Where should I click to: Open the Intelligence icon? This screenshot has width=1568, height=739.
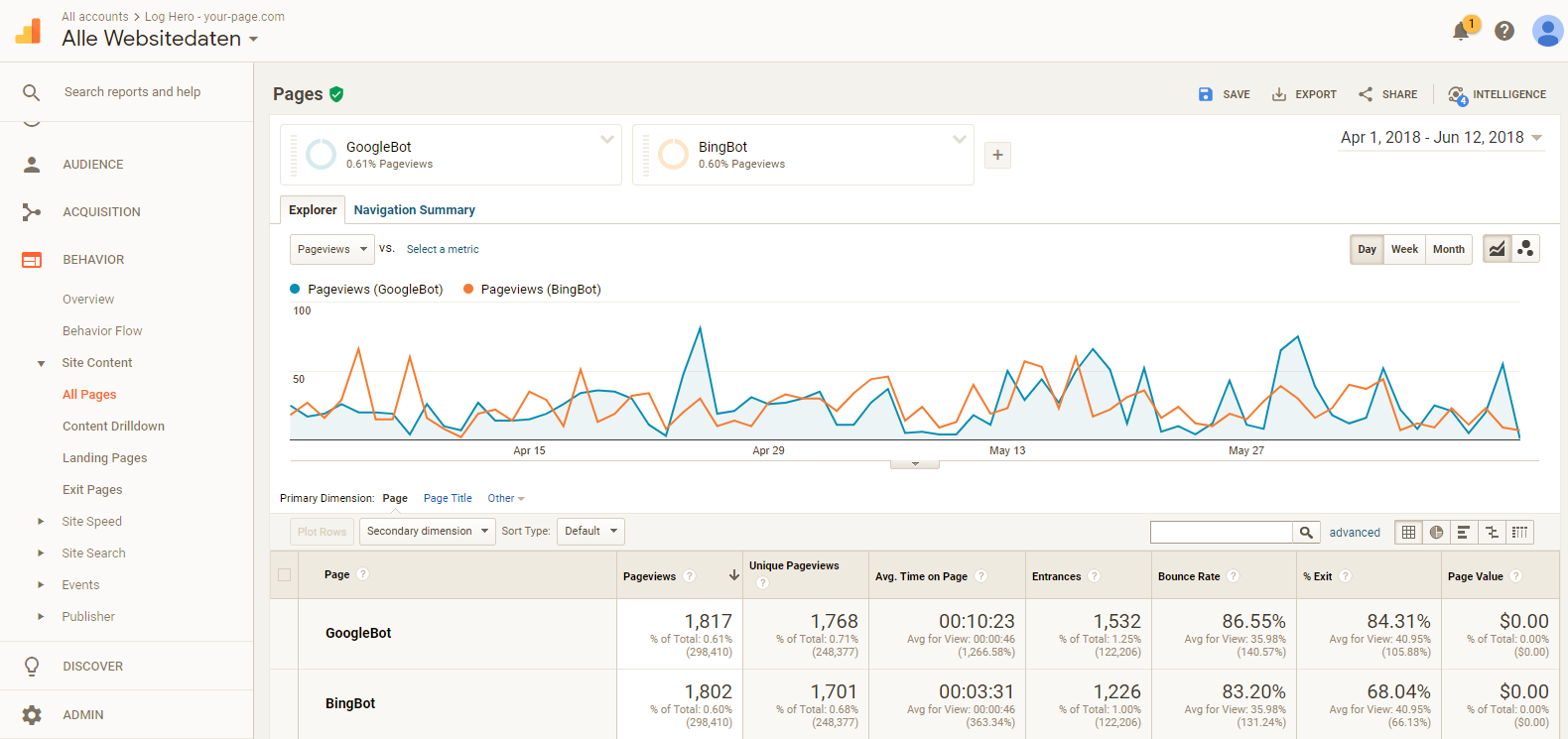1457,95
